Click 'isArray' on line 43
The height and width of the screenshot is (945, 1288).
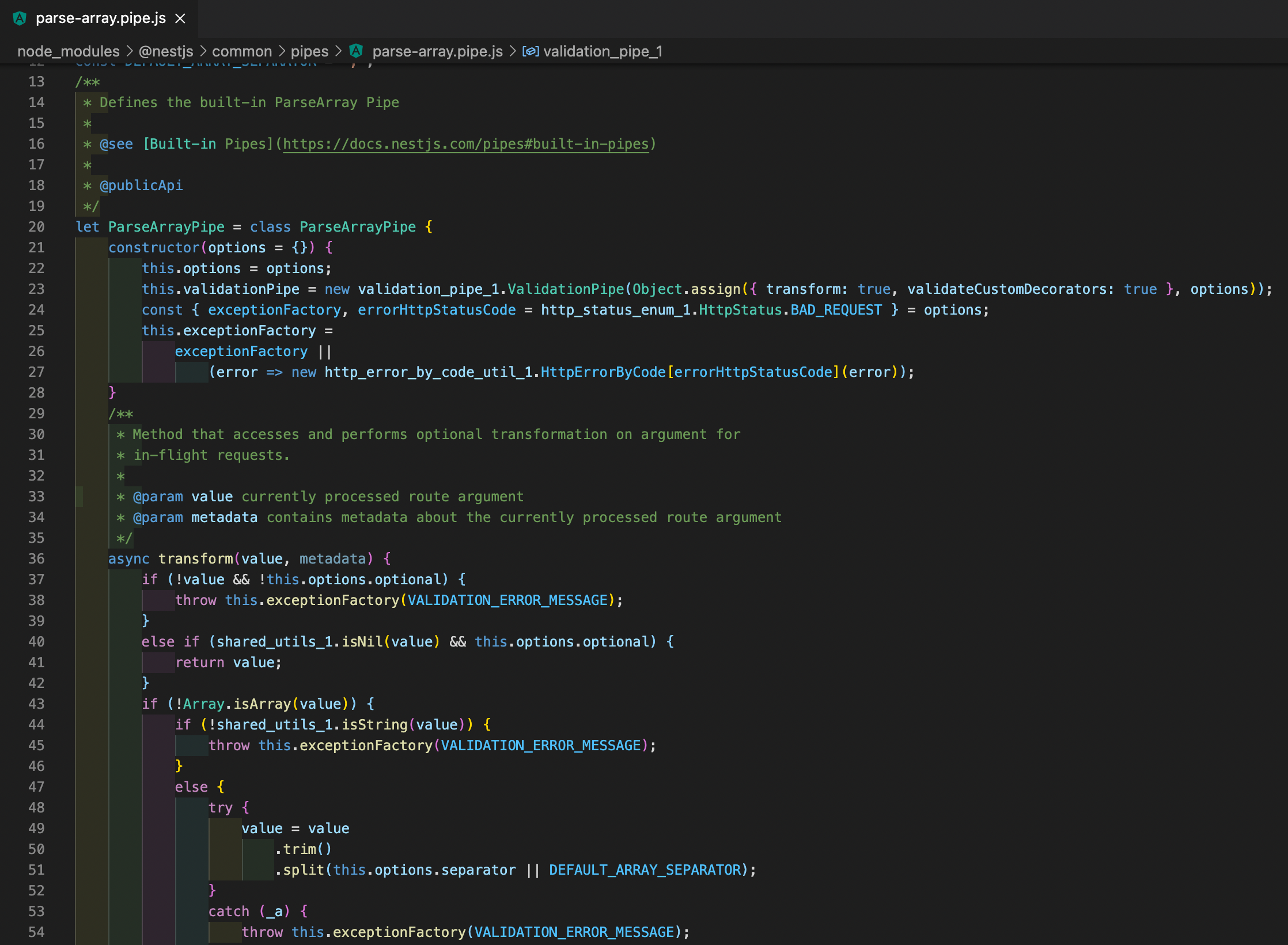[262, 704]
